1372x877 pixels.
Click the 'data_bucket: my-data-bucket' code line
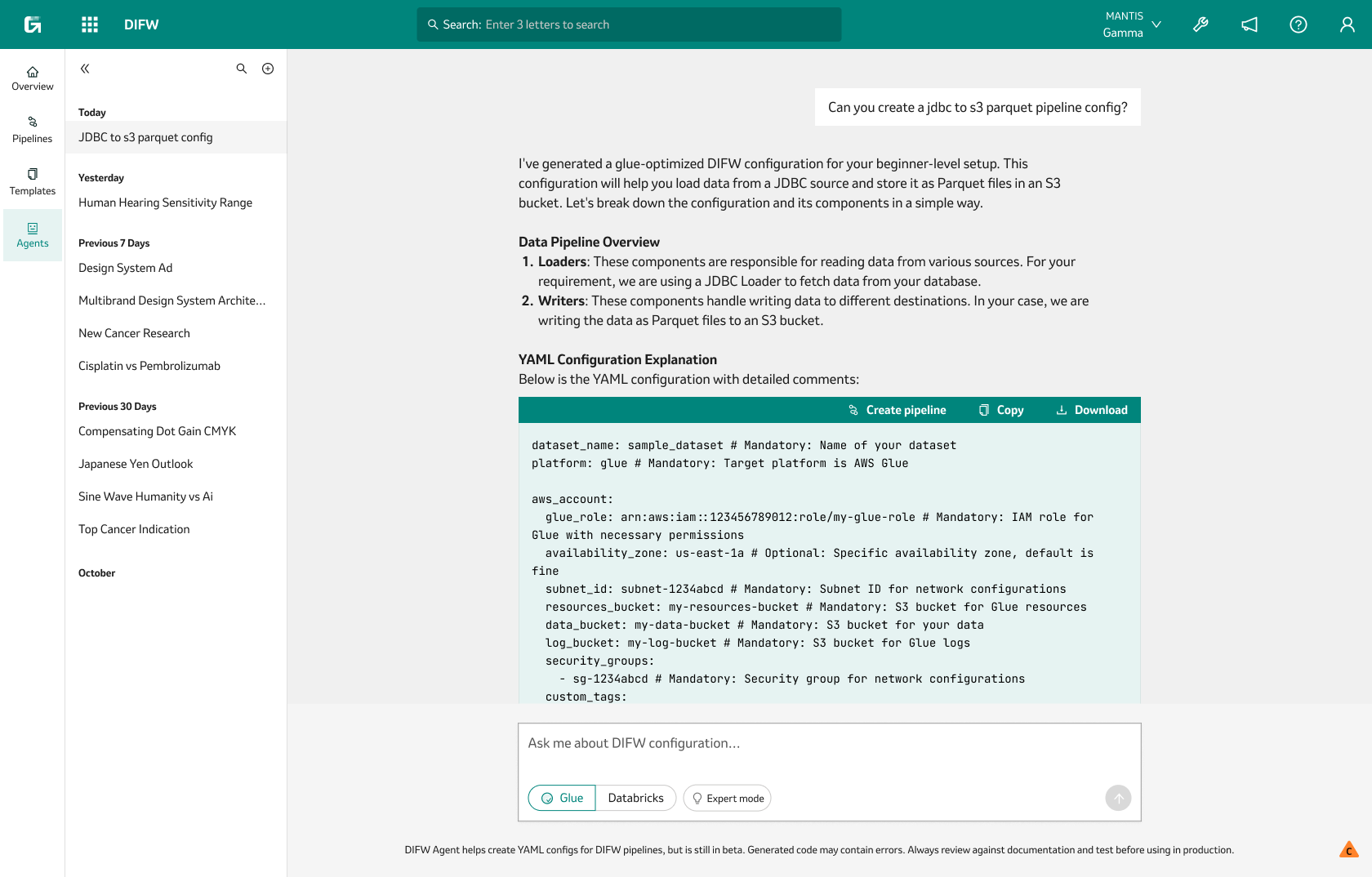coord(764,625)
